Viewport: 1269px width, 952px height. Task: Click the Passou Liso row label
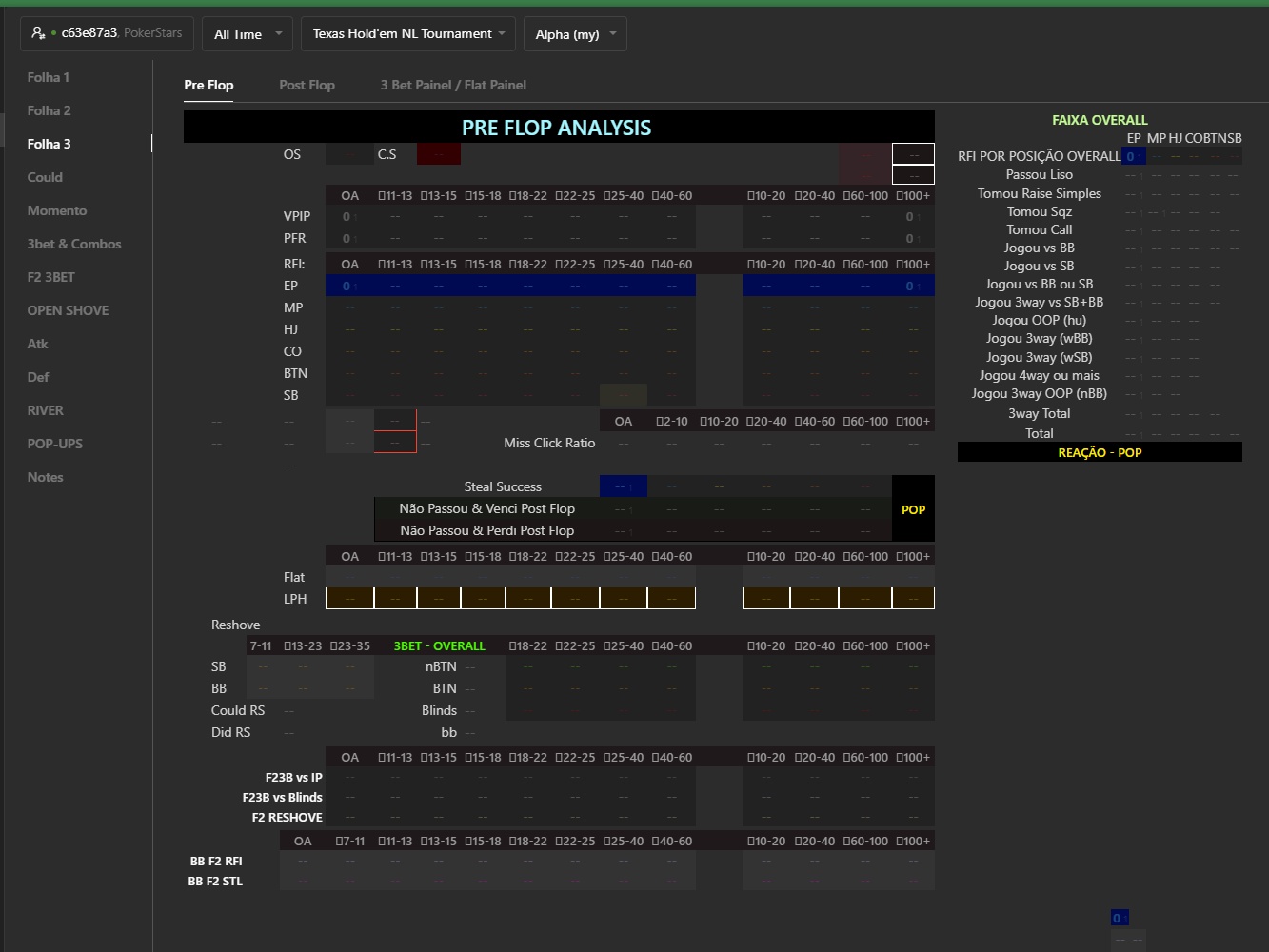coord(1040,174)
